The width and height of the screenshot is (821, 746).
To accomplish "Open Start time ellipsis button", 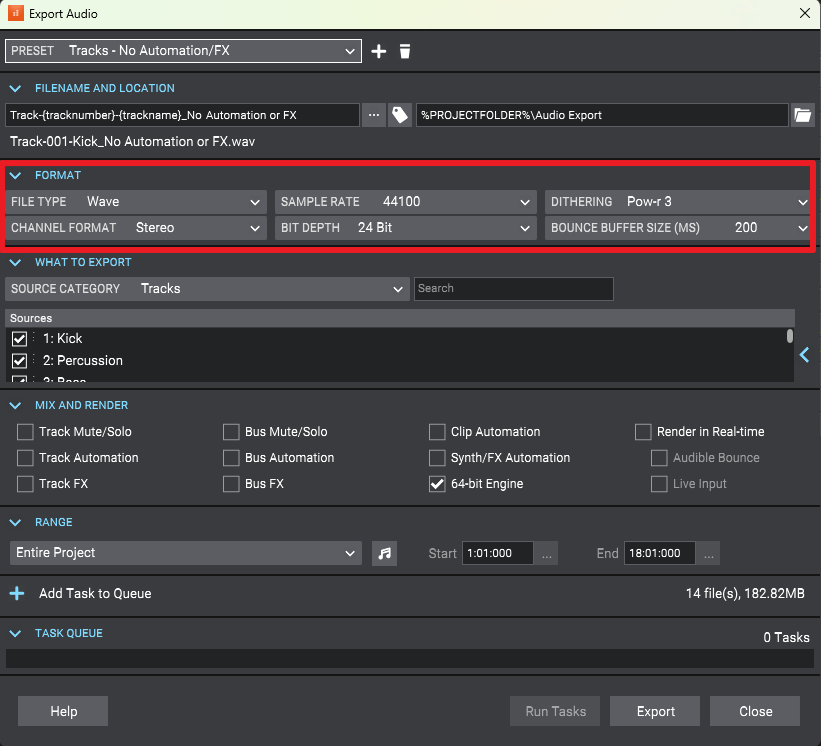I will point(546,553).
